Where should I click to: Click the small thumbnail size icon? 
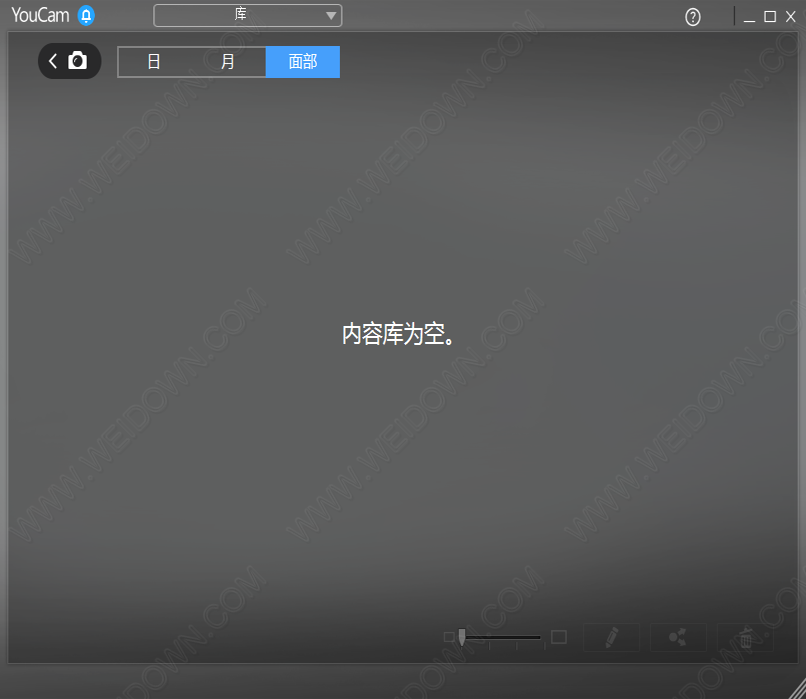pyautogui.click(x=449, y=637)
